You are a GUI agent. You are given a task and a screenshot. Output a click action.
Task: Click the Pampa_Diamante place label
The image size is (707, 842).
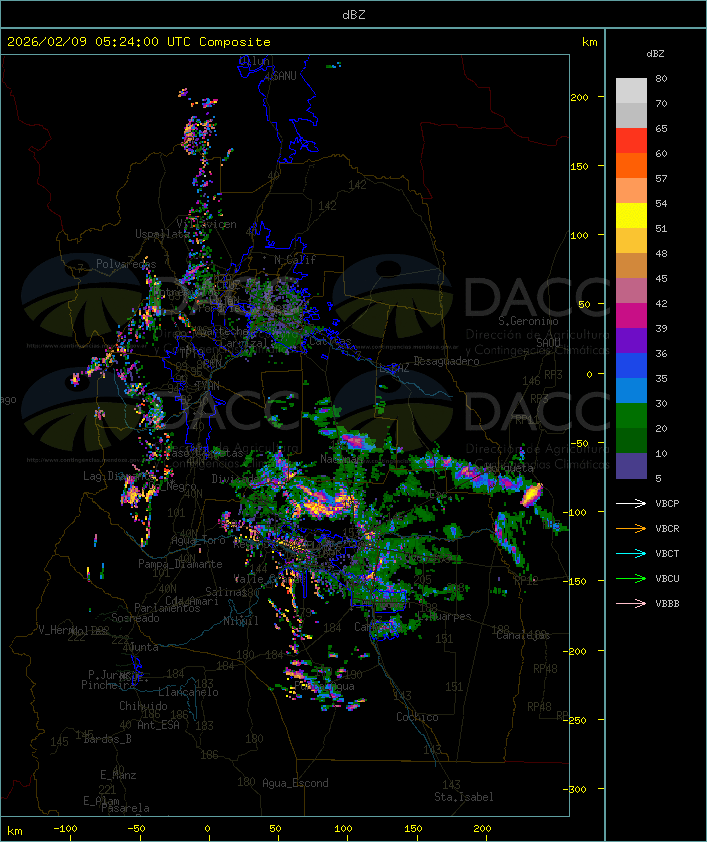point(180,564)
